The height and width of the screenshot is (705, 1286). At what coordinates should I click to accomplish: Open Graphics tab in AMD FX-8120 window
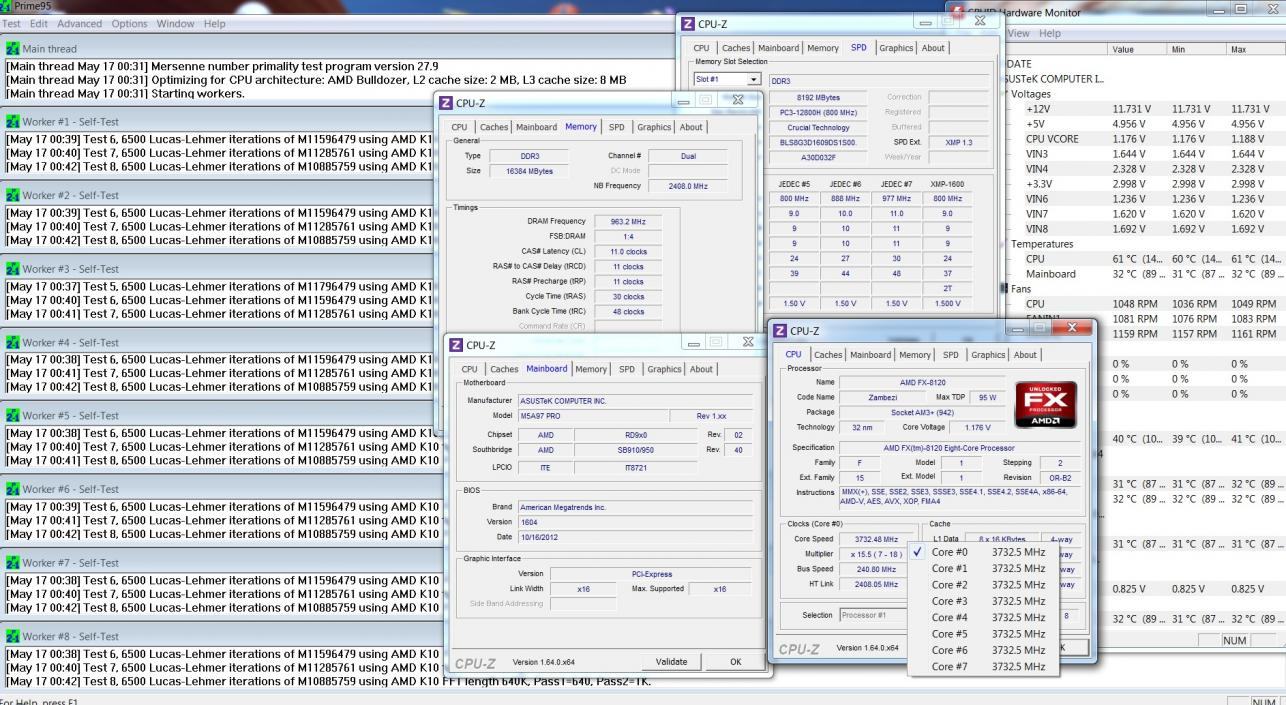pyautogui.click(x=989, y=354)
